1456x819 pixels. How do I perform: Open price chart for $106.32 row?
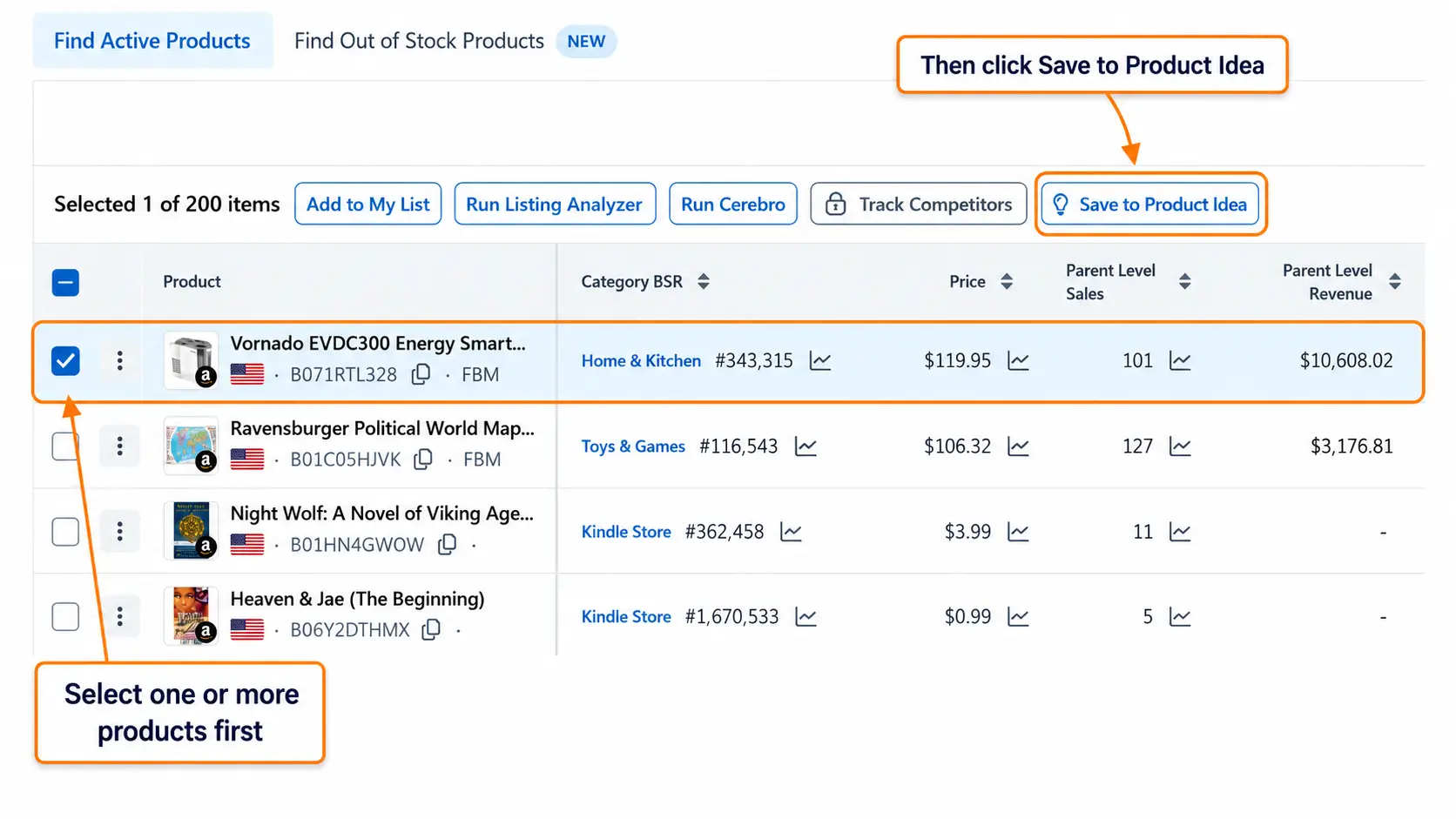(x=1018, y=446)
